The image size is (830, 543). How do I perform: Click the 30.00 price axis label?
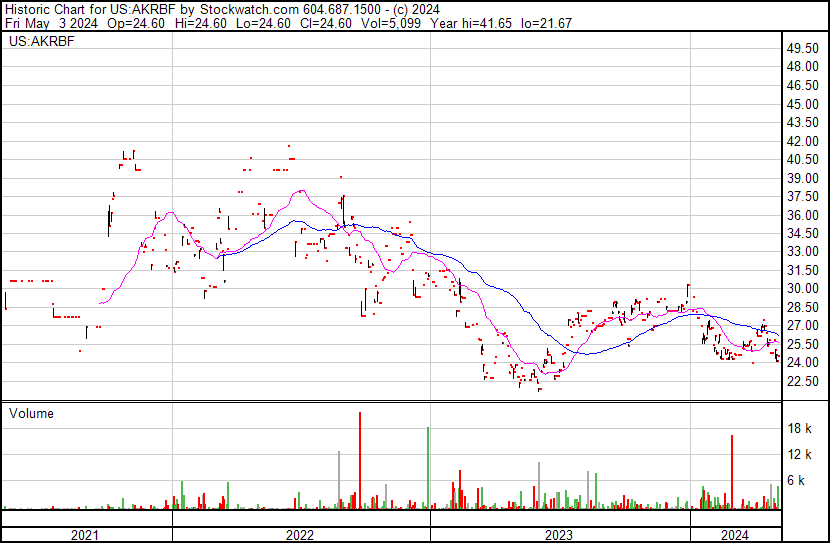click(x=803, y=289)
